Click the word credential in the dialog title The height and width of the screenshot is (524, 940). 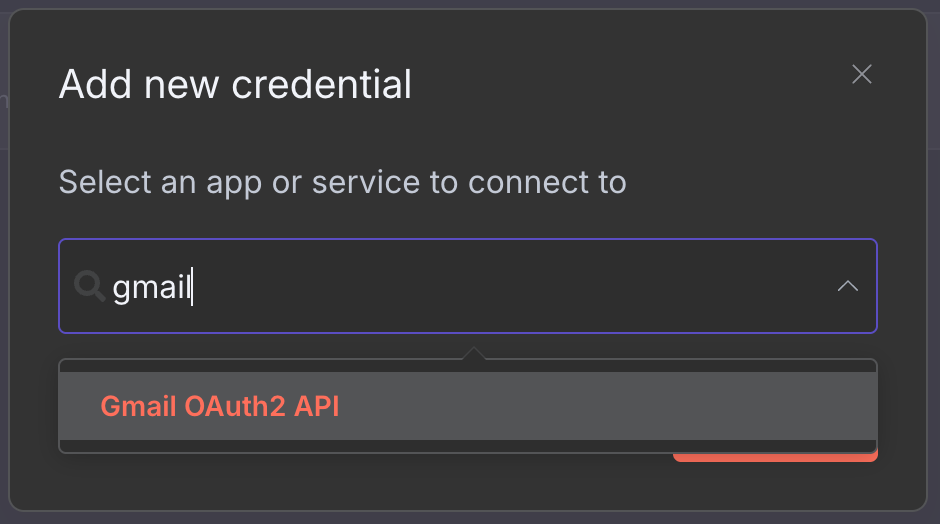321,84
